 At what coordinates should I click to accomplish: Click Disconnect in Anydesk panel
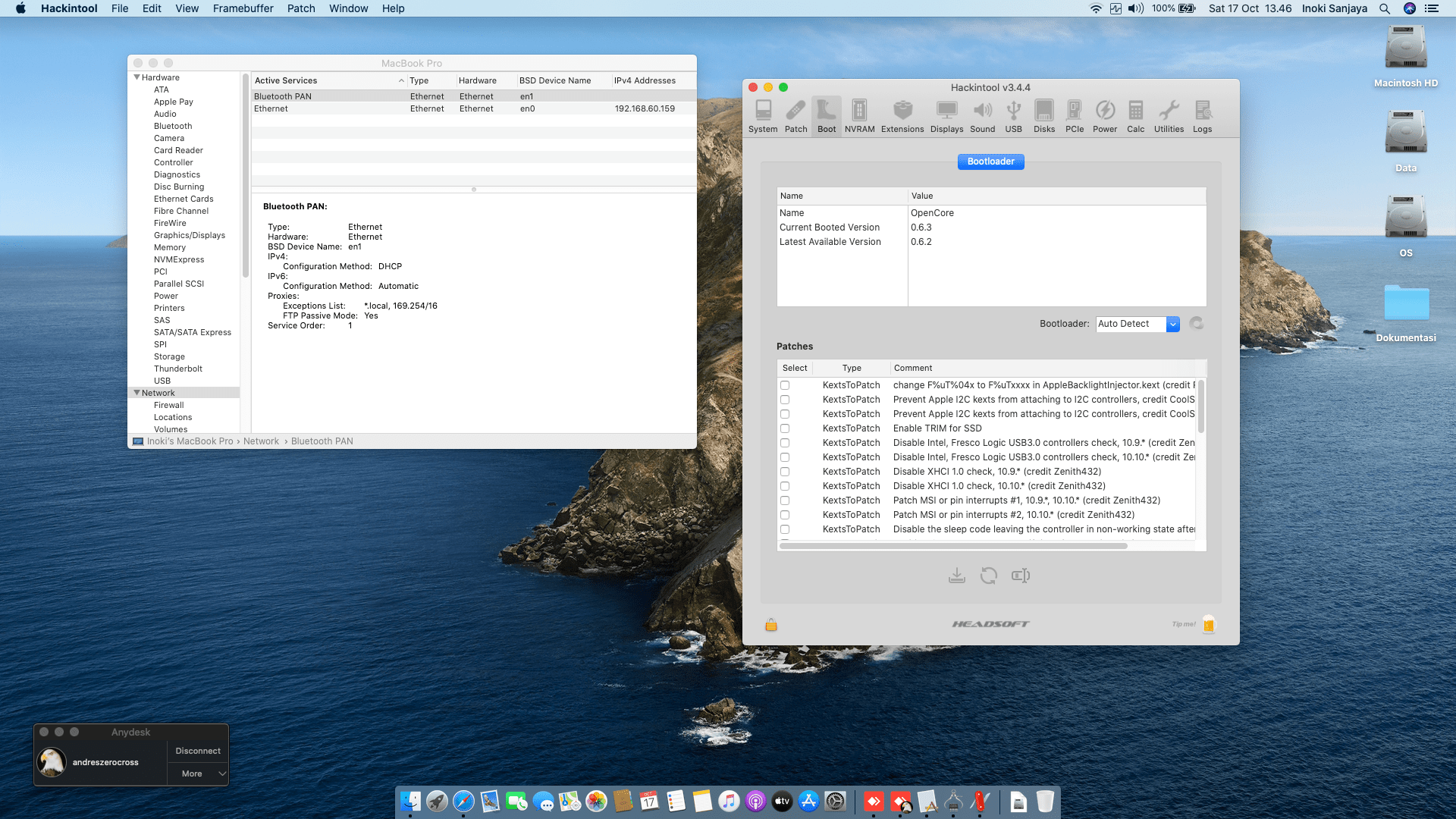coord(198,751)
